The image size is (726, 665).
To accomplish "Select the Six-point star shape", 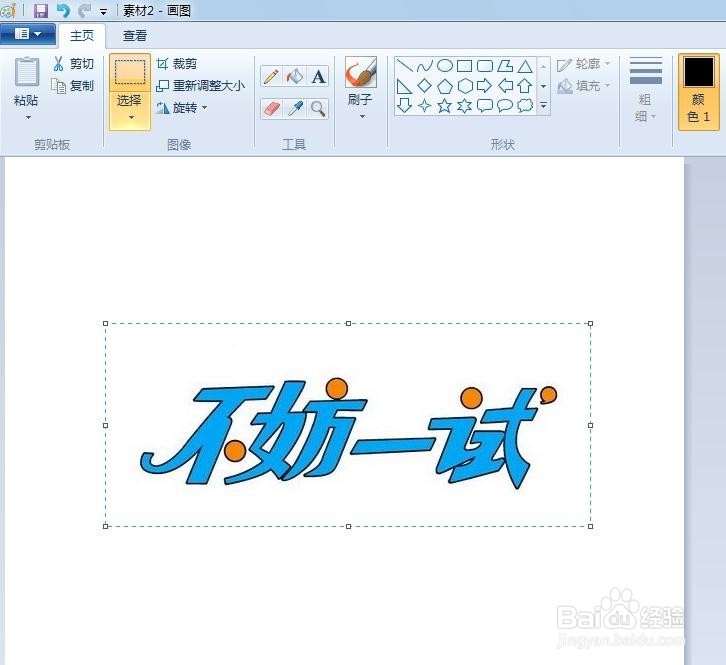I will tap(465, 106).
